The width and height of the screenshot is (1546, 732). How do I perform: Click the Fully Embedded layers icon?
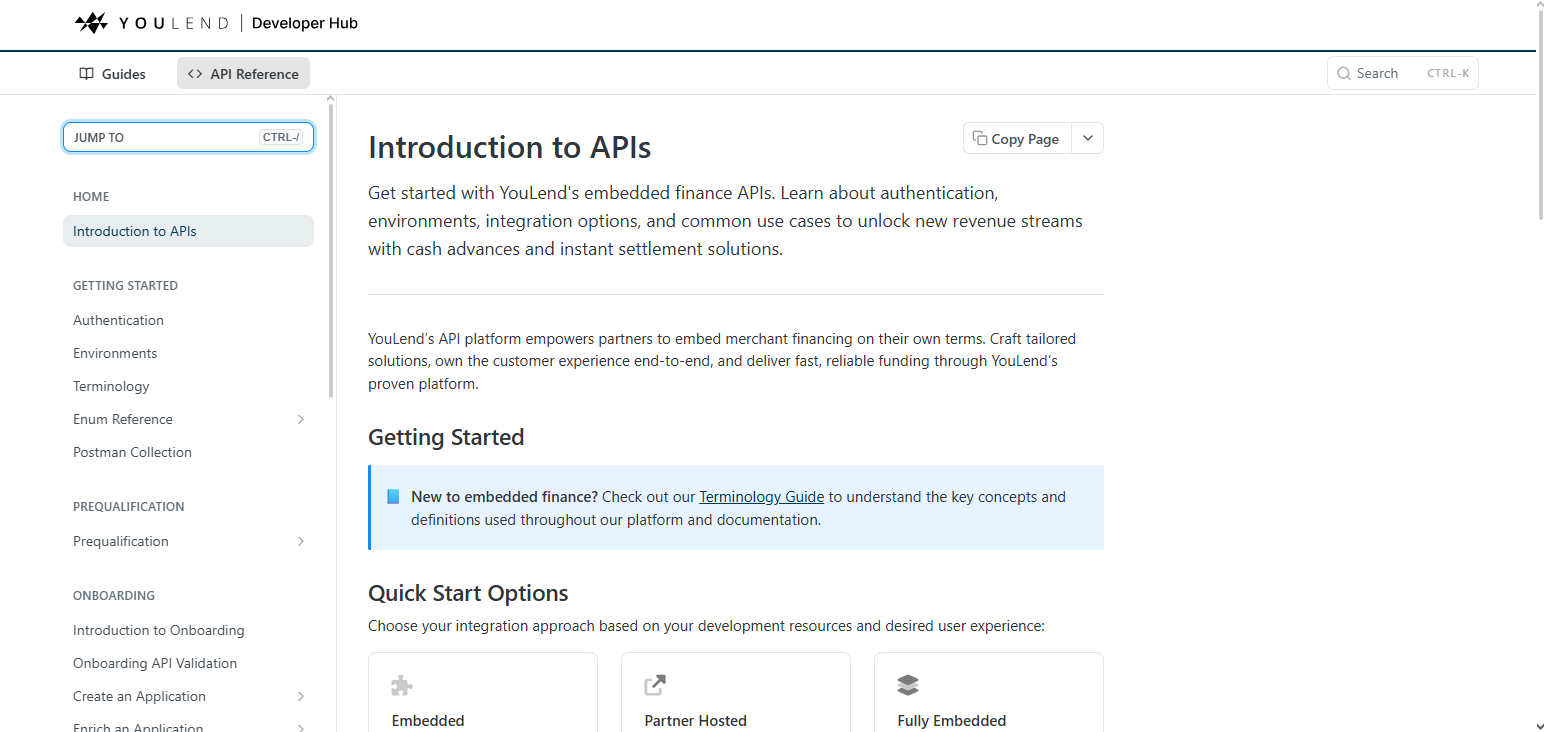(908, 685)
